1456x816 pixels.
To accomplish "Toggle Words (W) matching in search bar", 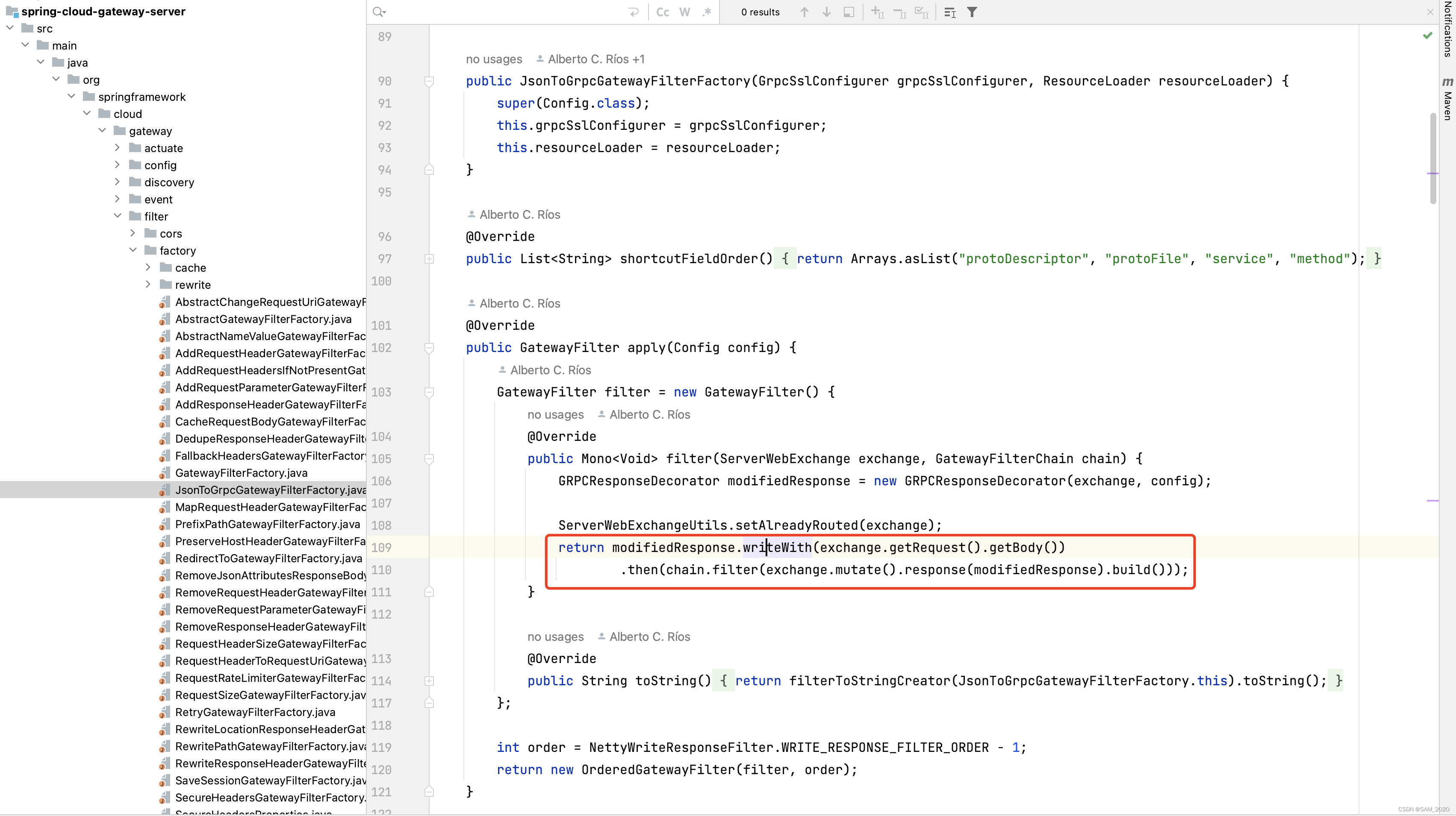I will pos(684,12).
